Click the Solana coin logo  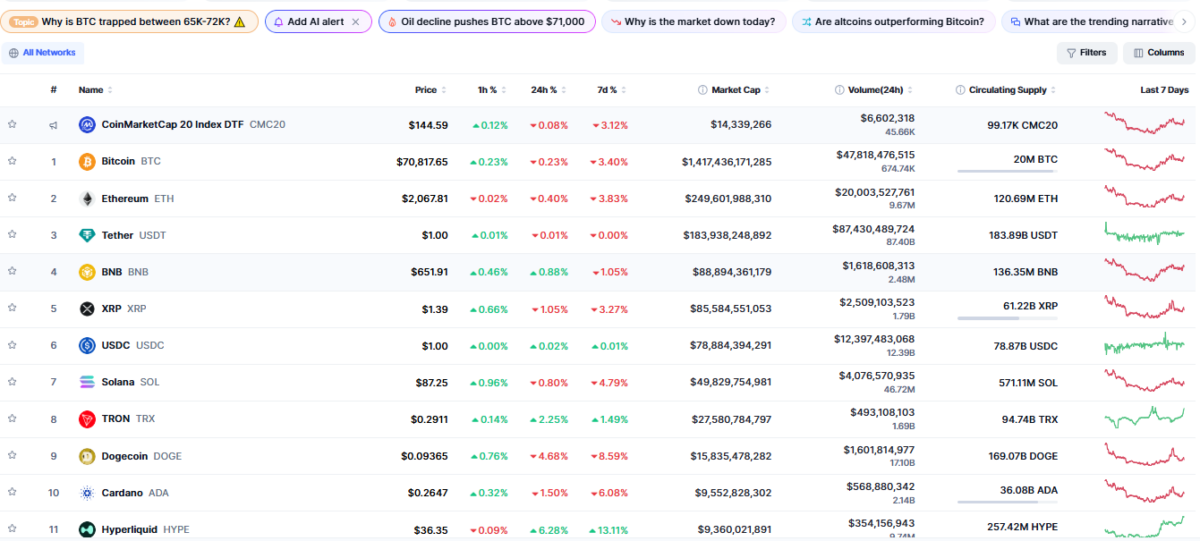(87, 382)
